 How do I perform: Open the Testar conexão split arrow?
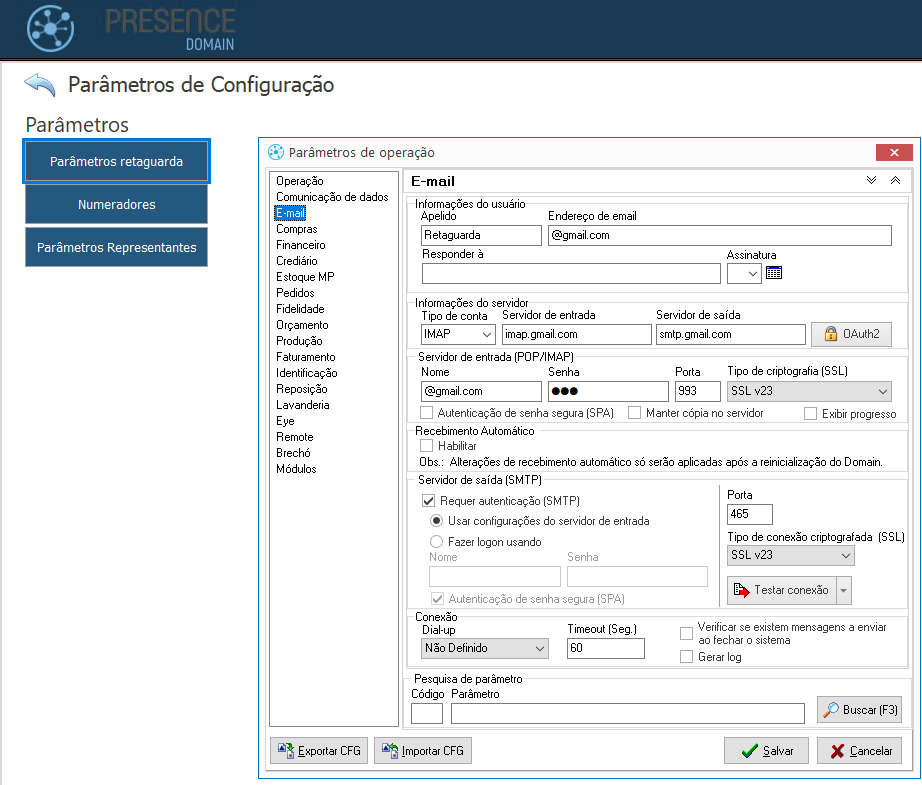click(x=845, y=590)
